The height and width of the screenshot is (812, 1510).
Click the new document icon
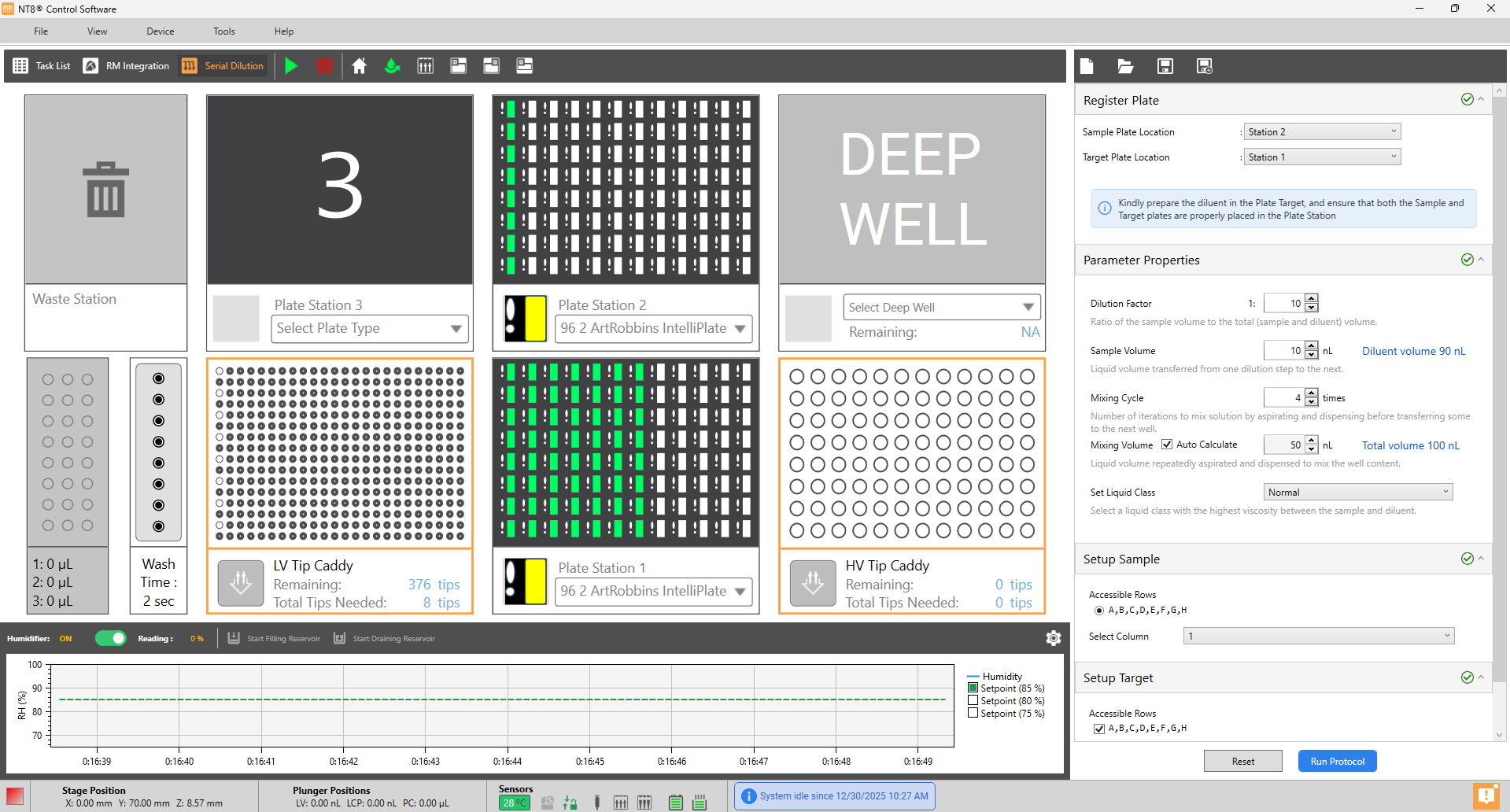pyautogui.click(x=1087, y=66)
